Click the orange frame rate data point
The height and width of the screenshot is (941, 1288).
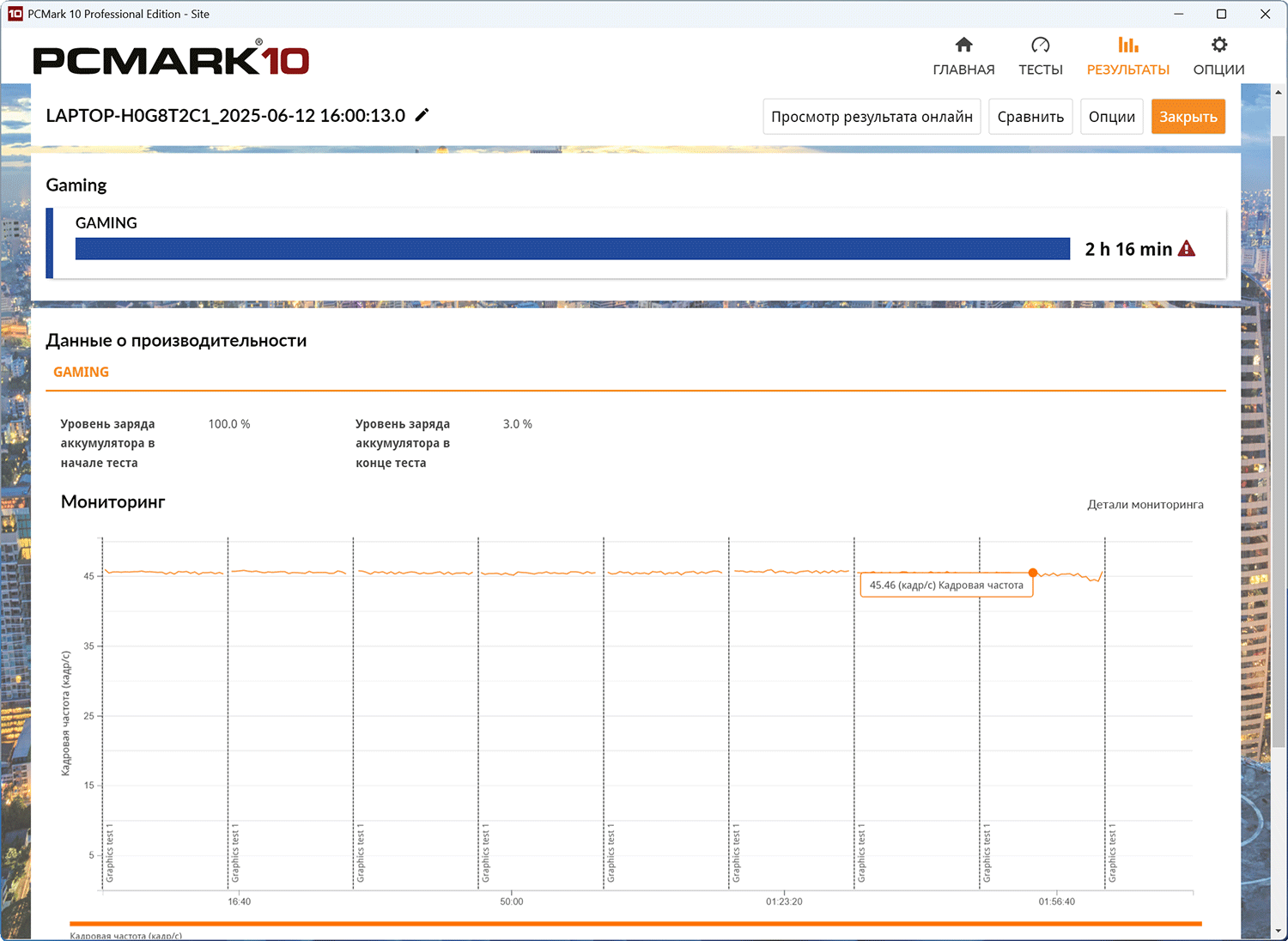[x=1033, y=573]
